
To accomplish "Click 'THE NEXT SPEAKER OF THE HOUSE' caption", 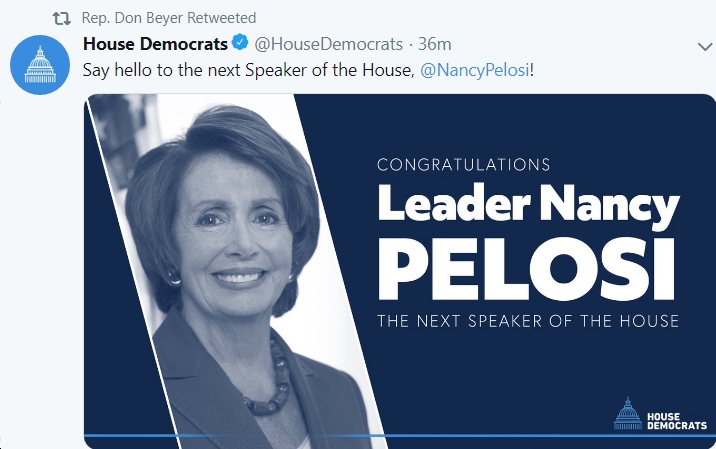I will [x=528, y=321].
